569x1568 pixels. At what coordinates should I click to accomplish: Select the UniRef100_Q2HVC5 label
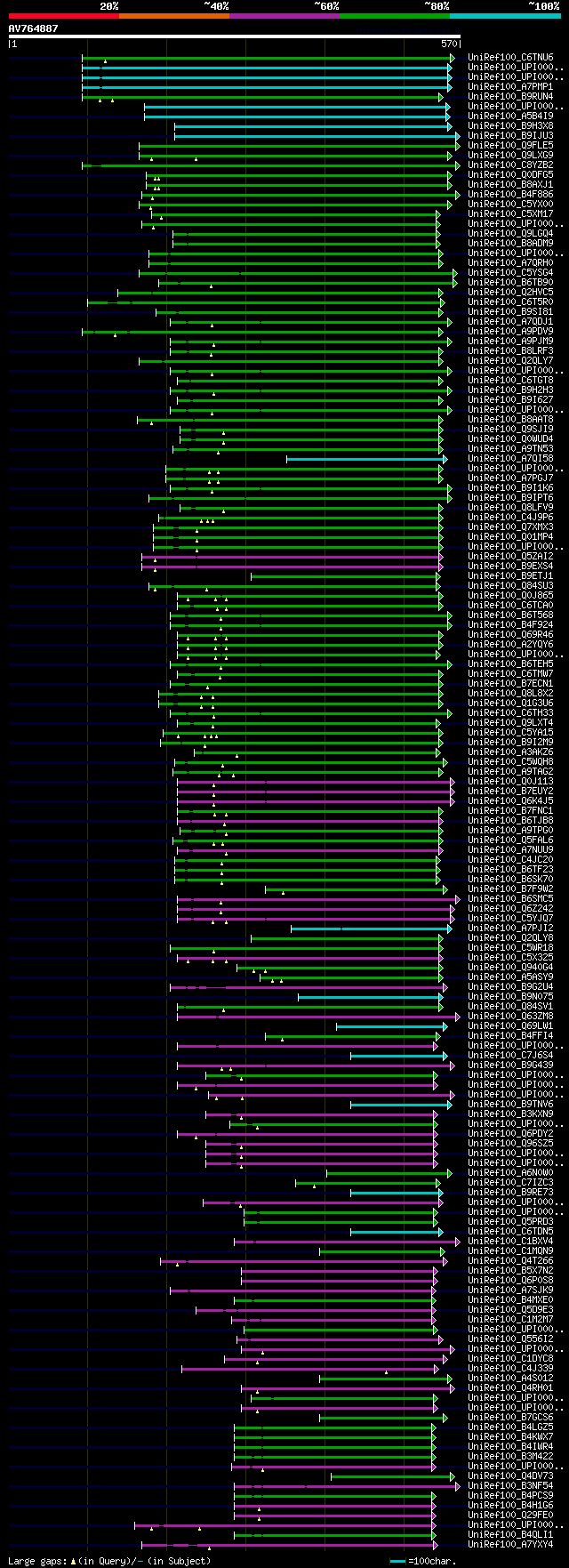click(510, 292)
